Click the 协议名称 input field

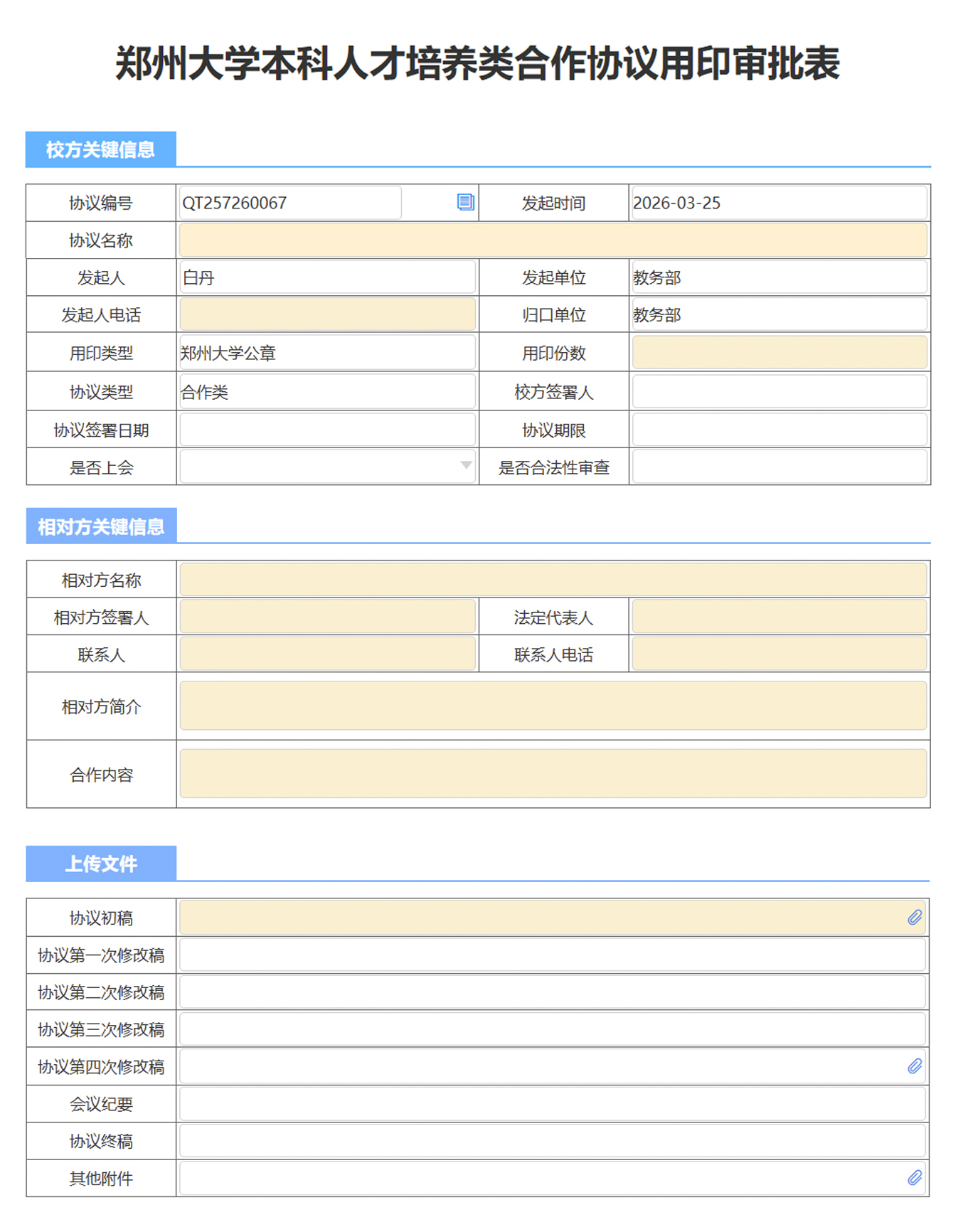(x=553, y=240)
